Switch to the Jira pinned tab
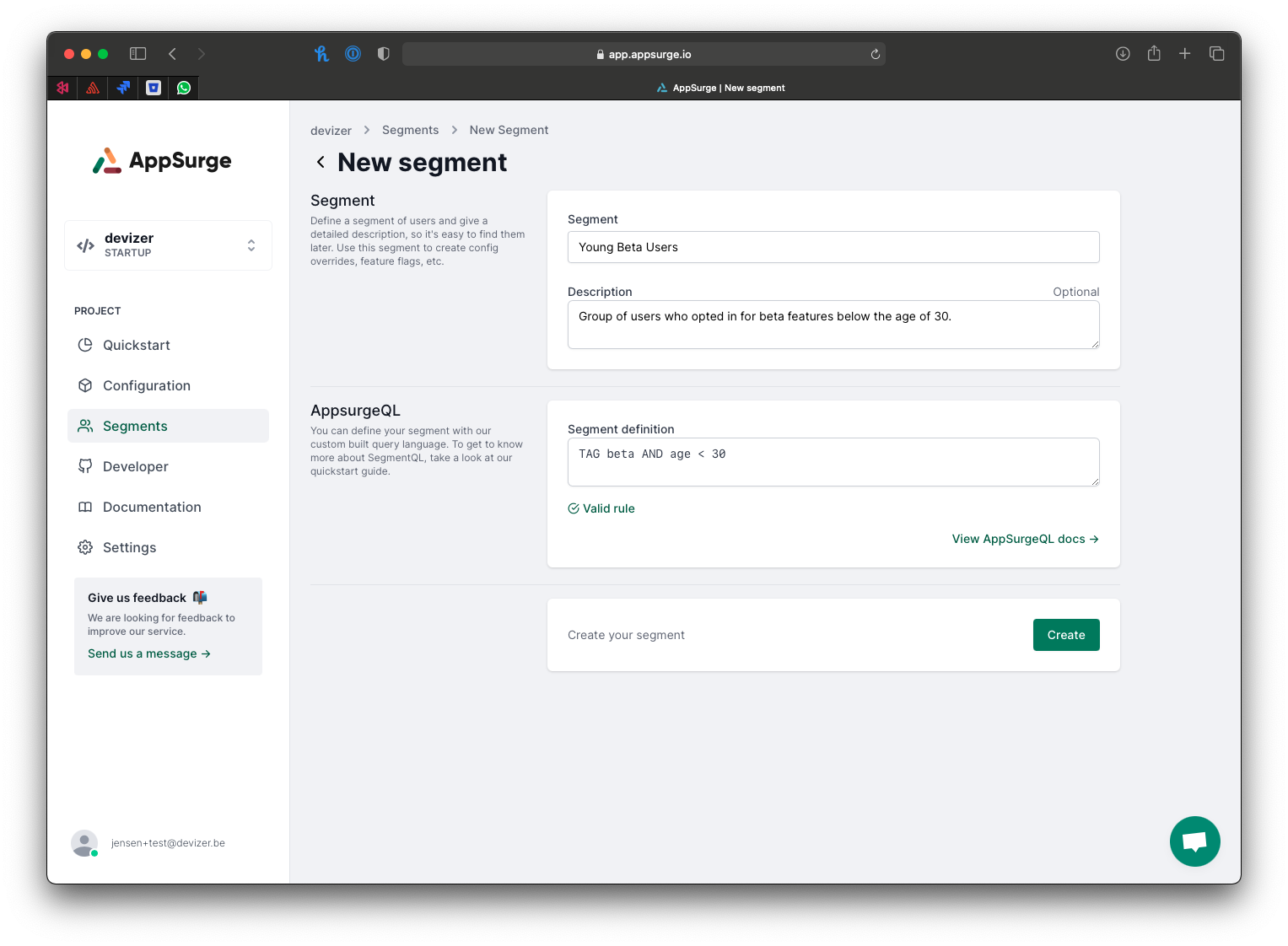The width and height of the screenshot is (1288, 946). point(123,88)
